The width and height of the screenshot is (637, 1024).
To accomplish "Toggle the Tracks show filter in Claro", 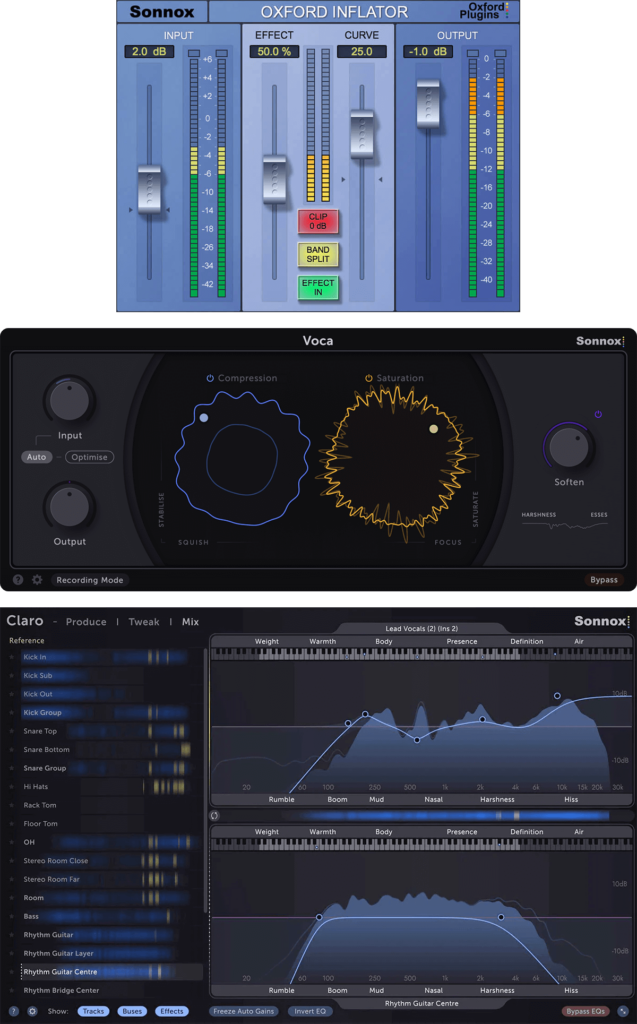I will point(93,1011).
